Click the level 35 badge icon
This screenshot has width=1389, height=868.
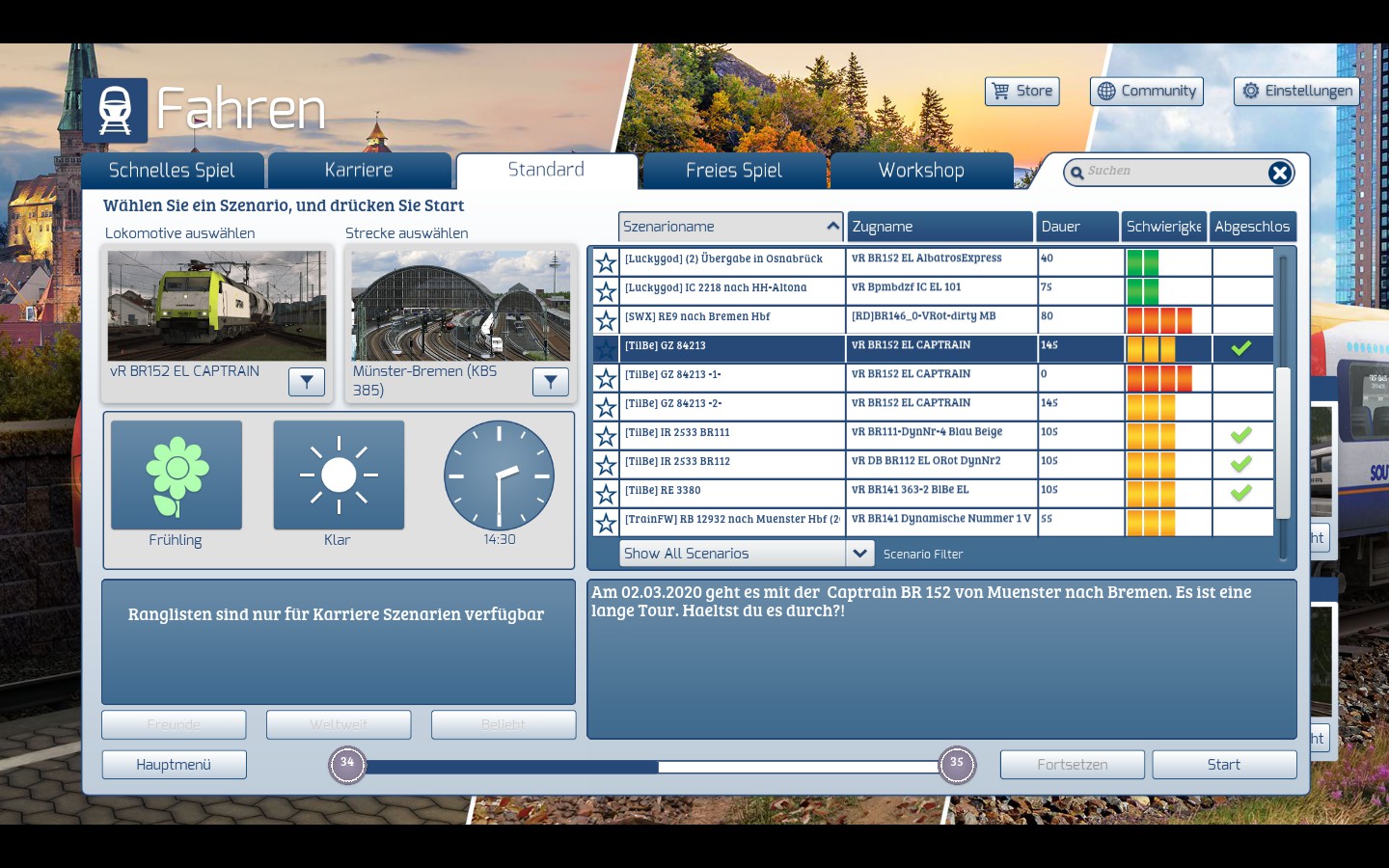(957, 765)
